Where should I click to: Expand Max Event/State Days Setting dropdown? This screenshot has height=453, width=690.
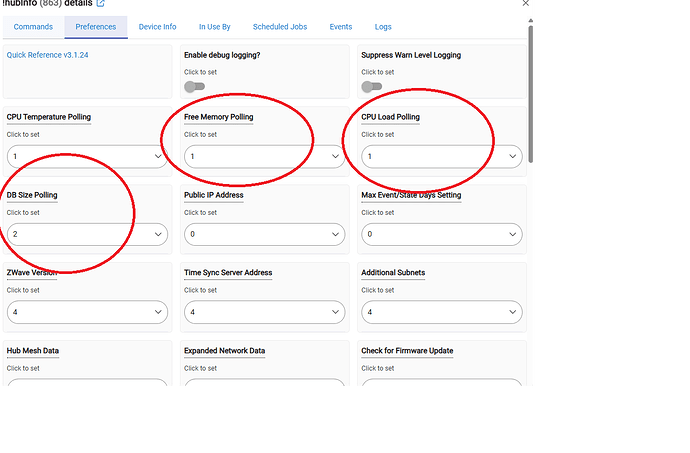coord(442,234)
